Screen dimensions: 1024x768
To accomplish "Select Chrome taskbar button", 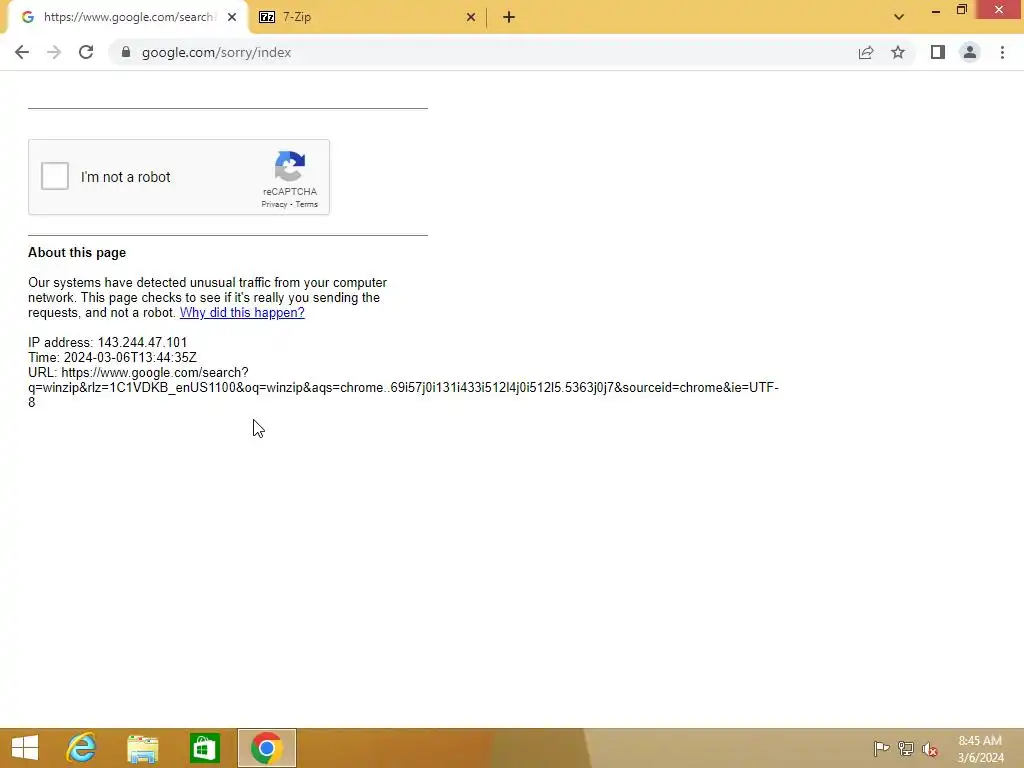I will (266, 748).
